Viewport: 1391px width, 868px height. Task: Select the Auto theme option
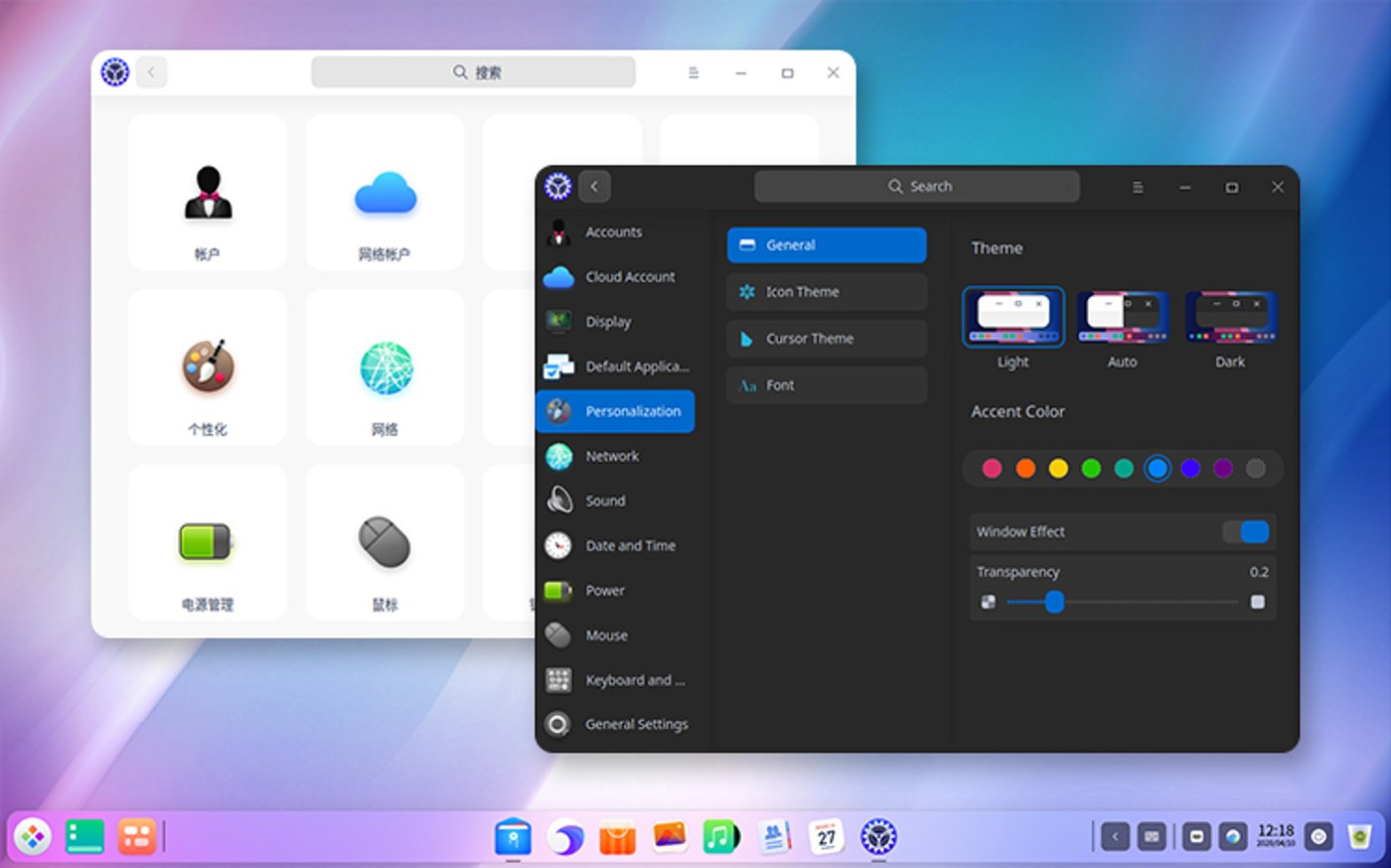point(1122,318)
